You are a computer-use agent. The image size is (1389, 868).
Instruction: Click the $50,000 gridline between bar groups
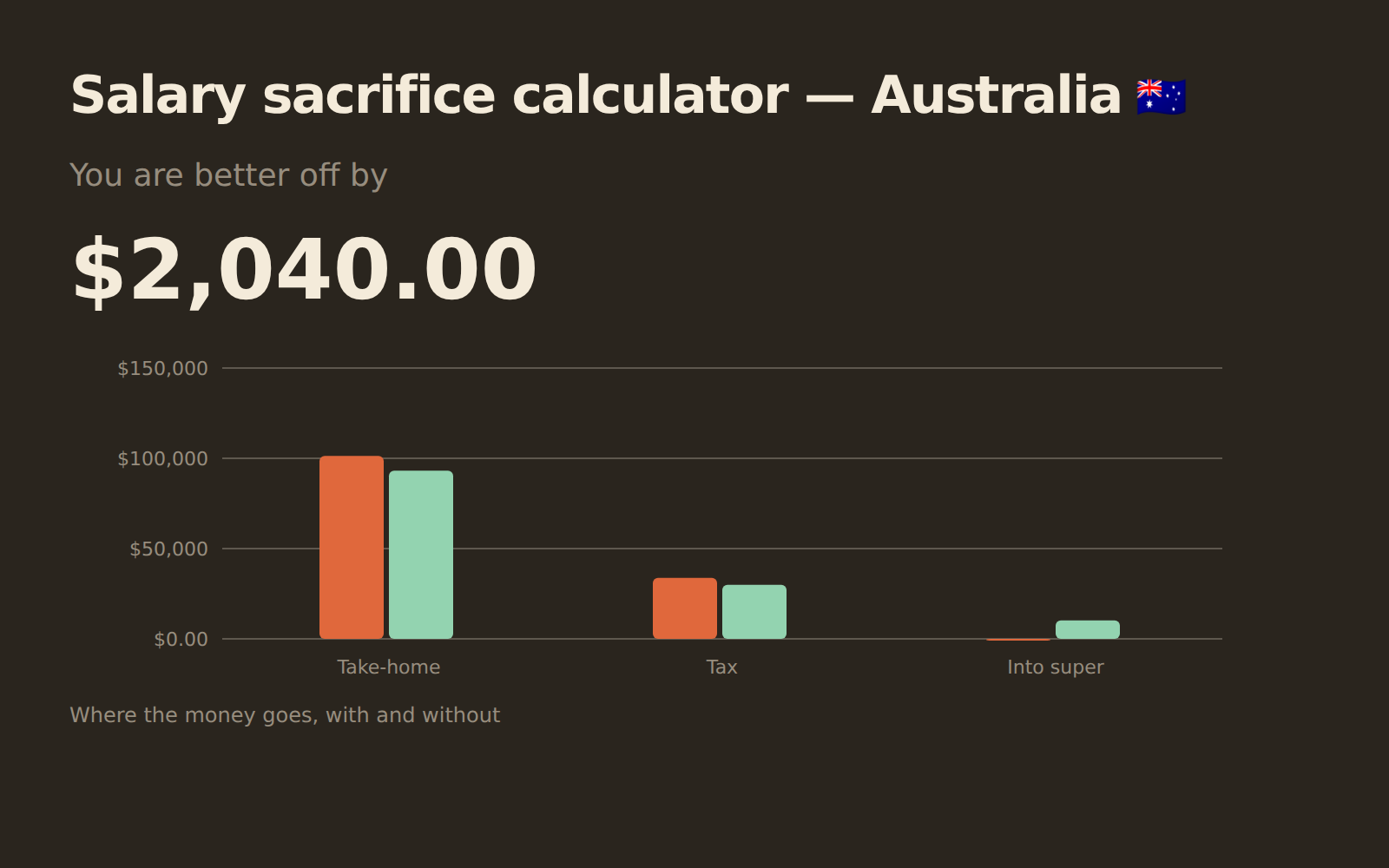coord(553,549)
